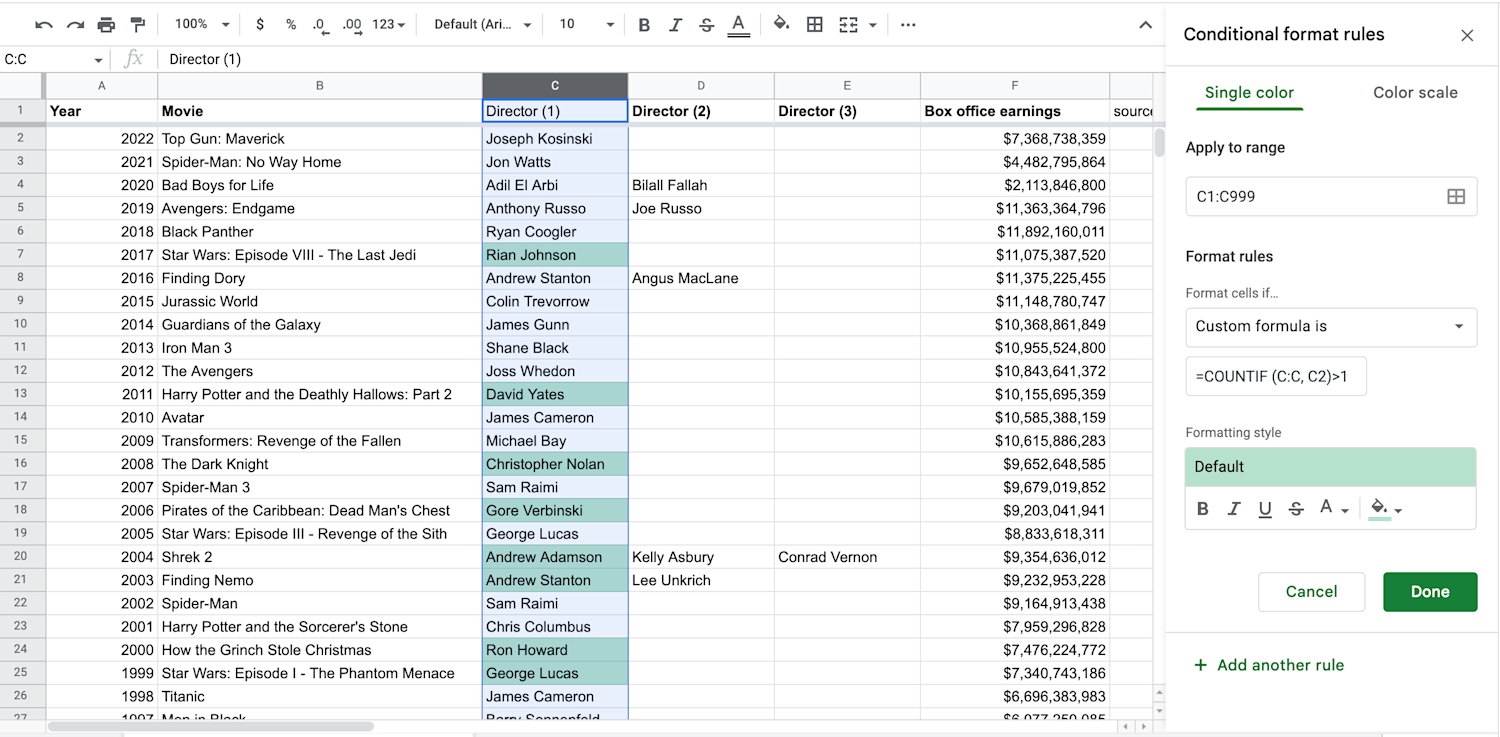Image resolution: width=1500 pixels, height=737 pixels.
Task: Click the Director (2) header cell
Action: coord(701,111)
